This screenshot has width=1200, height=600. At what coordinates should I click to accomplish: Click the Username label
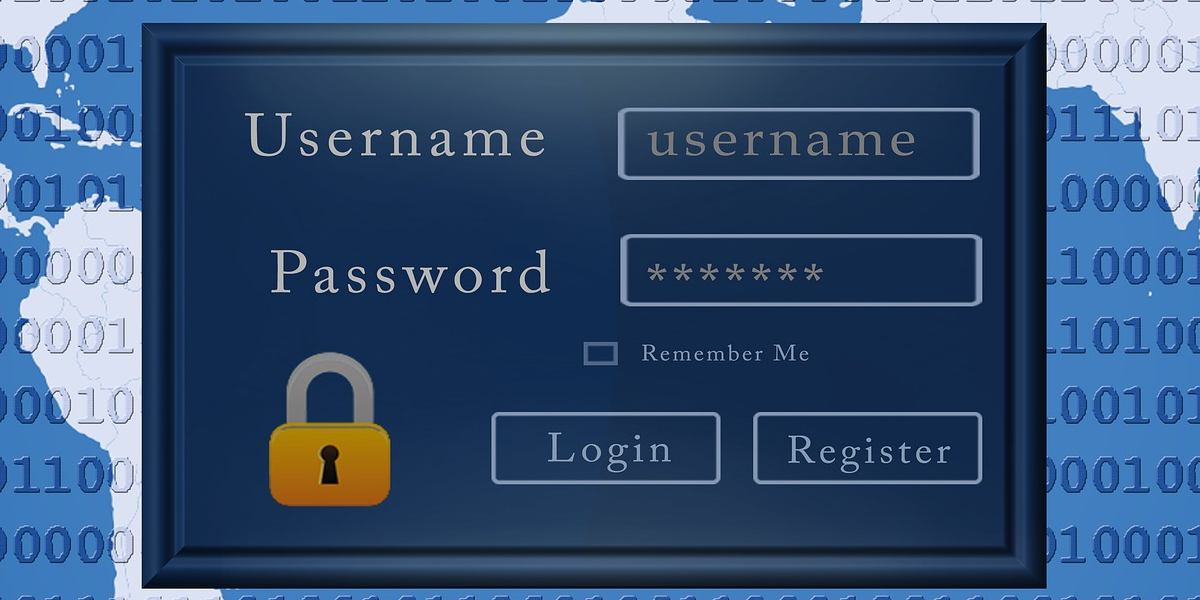tap(396, 137)
